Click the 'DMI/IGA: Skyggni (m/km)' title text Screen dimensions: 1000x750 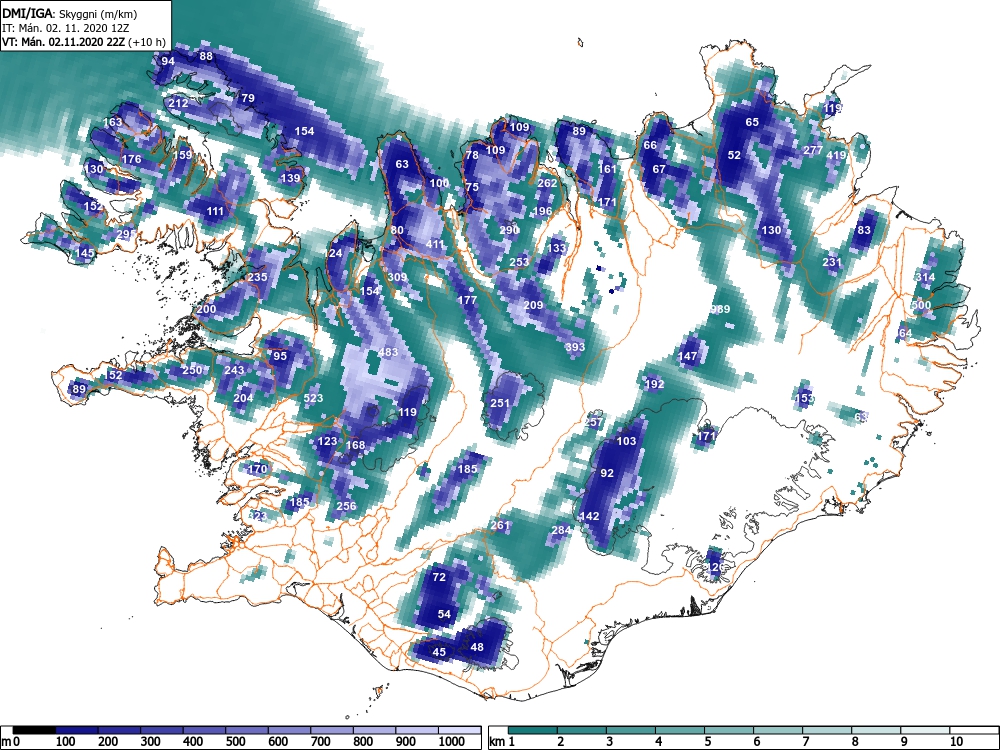[x=70, y=13]
